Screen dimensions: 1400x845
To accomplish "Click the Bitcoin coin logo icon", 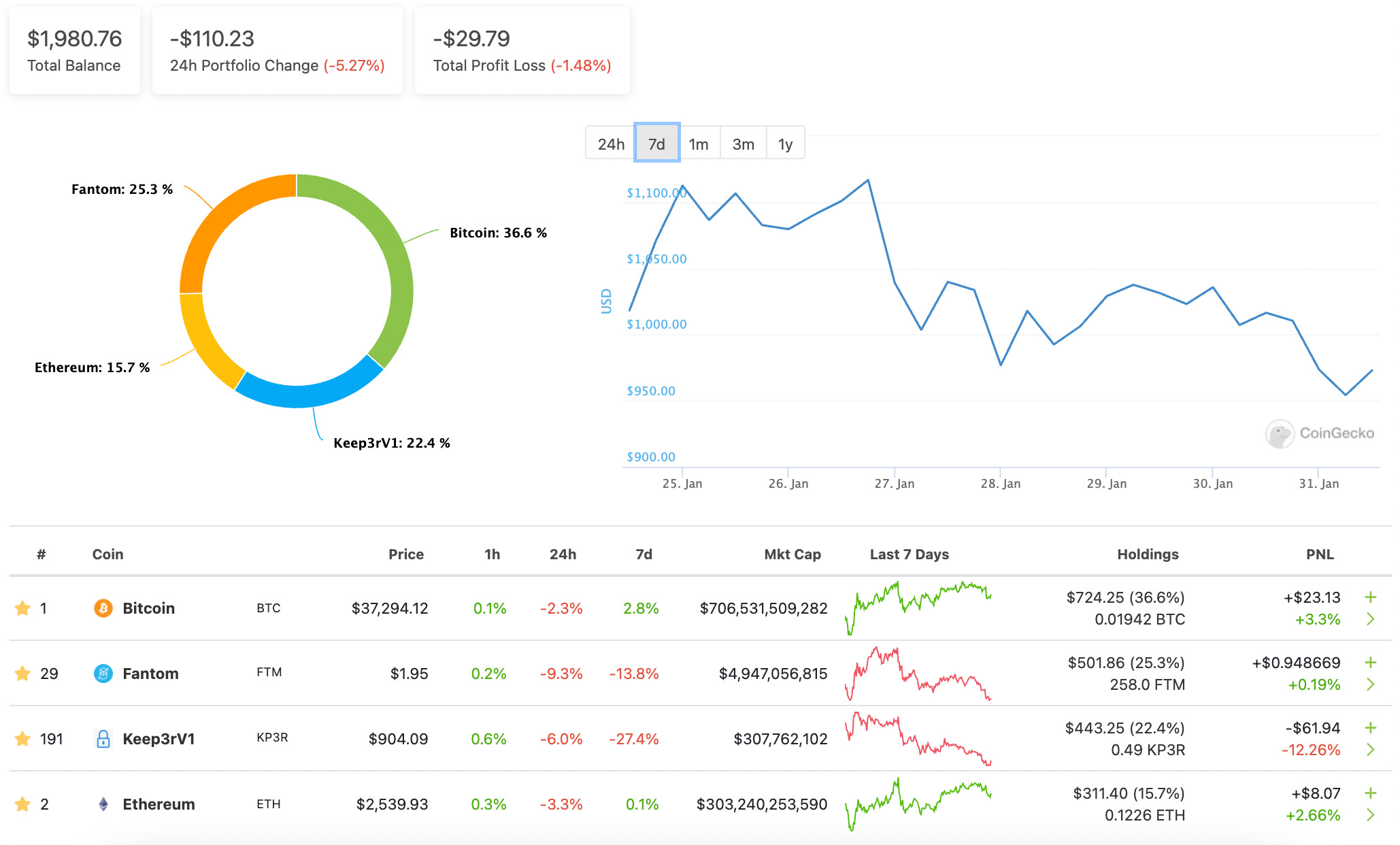I will coord(103,608).
